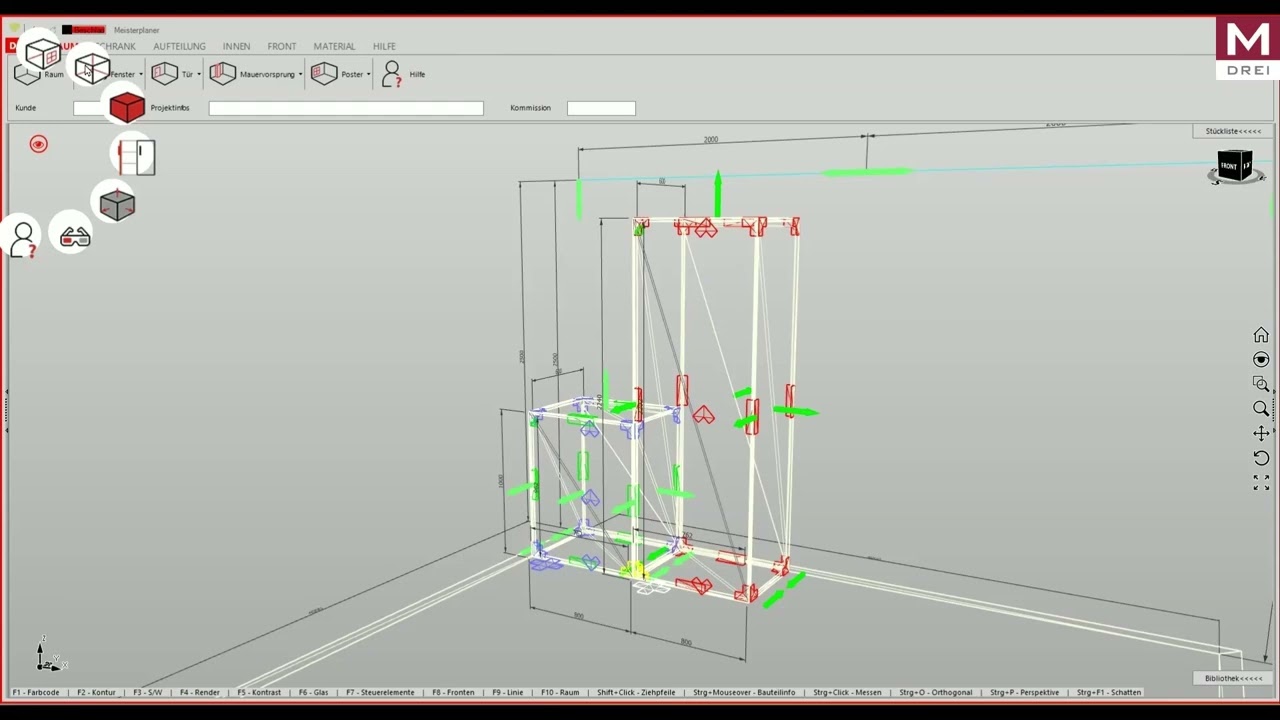This screenshot has width=1280, height=720.
Task: Click F8 - Fronten in status bar
Action: [x=454, y=692]
